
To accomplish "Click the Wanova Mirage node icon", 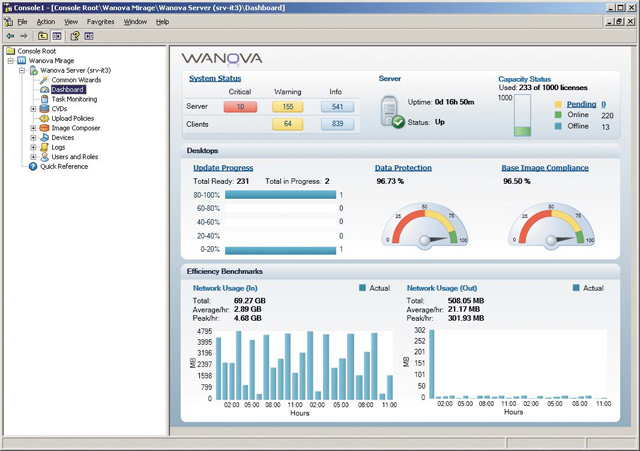I will [x=22, y=61].
